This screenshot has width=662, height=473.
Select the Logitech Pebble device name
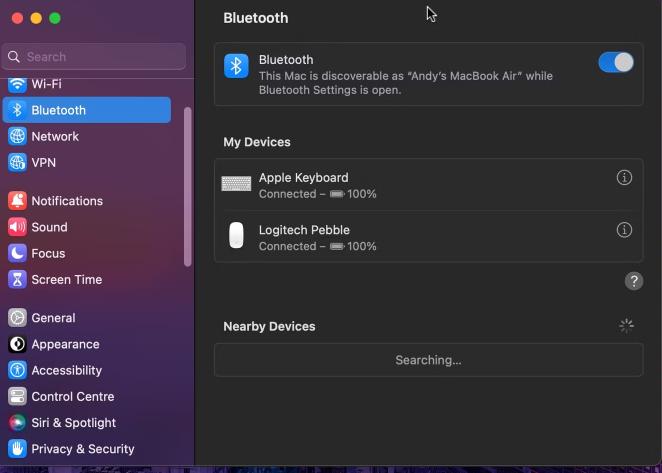coord(304,230)
